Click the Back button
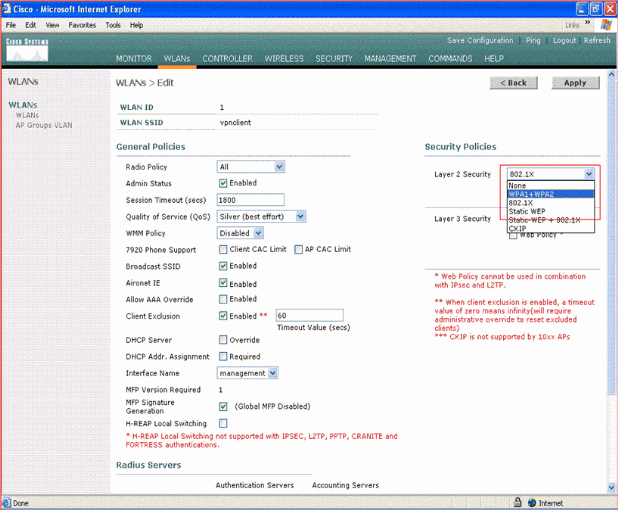The width and height of the screenshot is (618, 510). (x=514, y=83)
